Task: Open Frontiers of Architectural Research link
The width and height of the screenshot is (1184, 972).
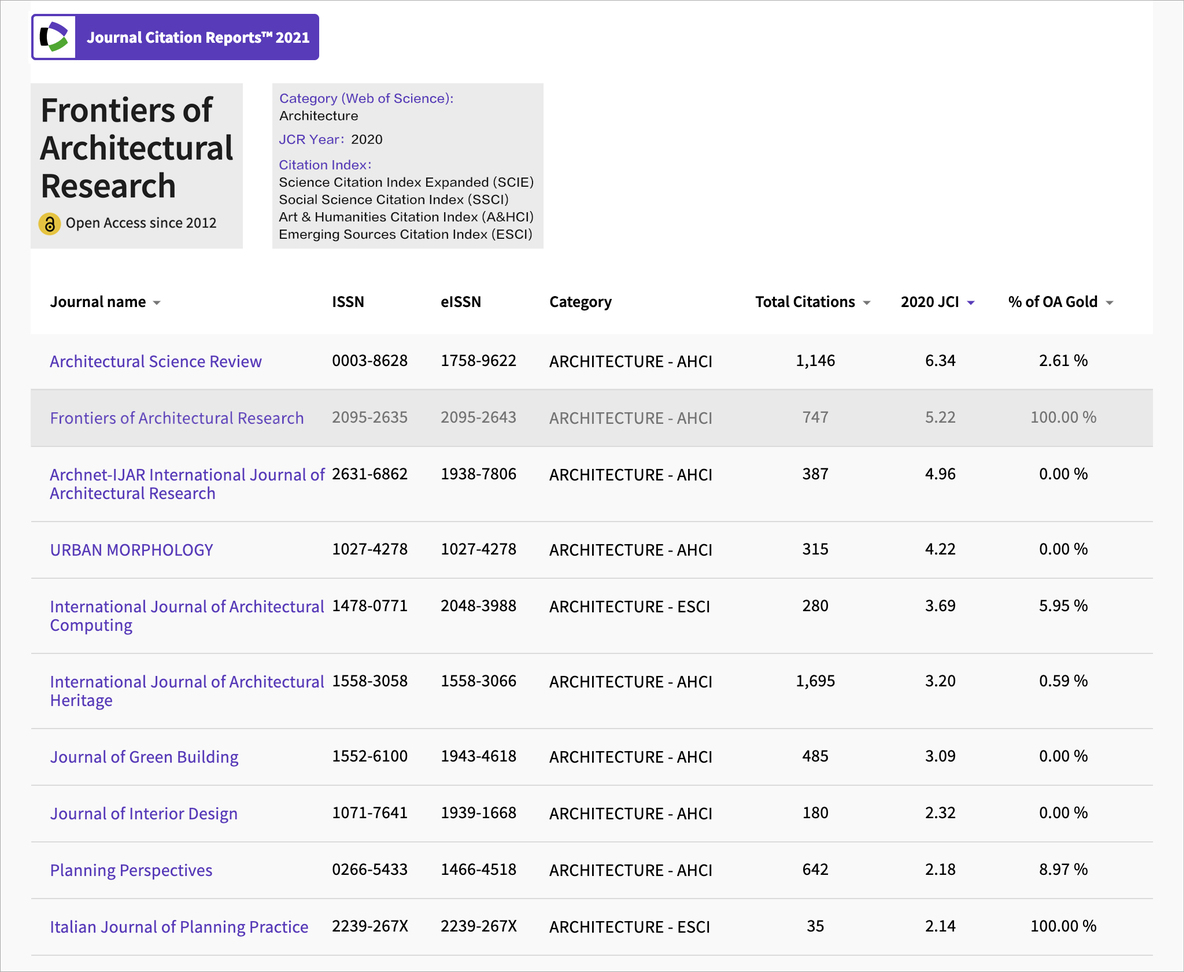Action: [177, 418]
